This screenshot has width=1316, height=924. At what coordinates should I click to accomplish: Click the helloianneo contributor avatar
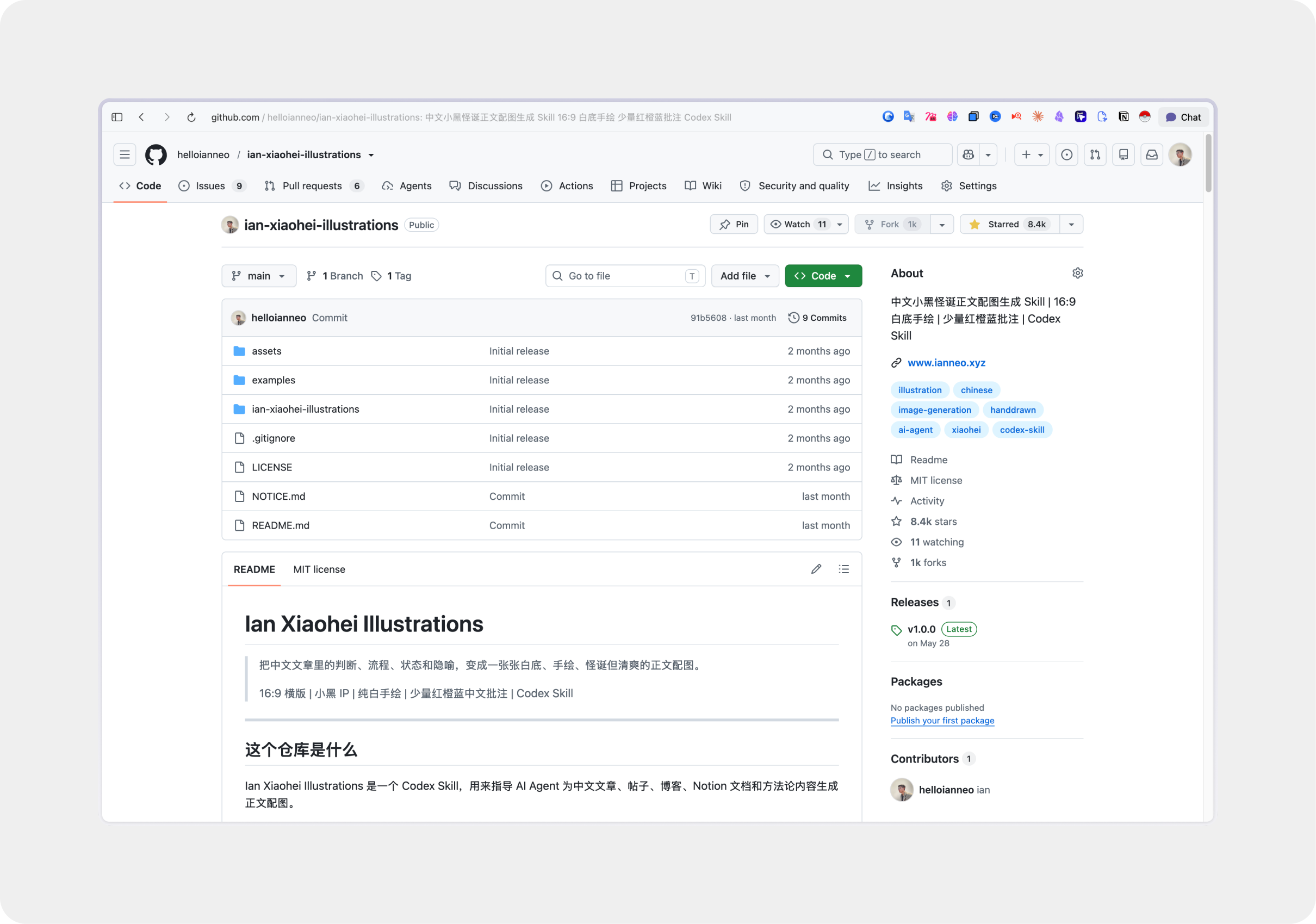tap(902, 790)
